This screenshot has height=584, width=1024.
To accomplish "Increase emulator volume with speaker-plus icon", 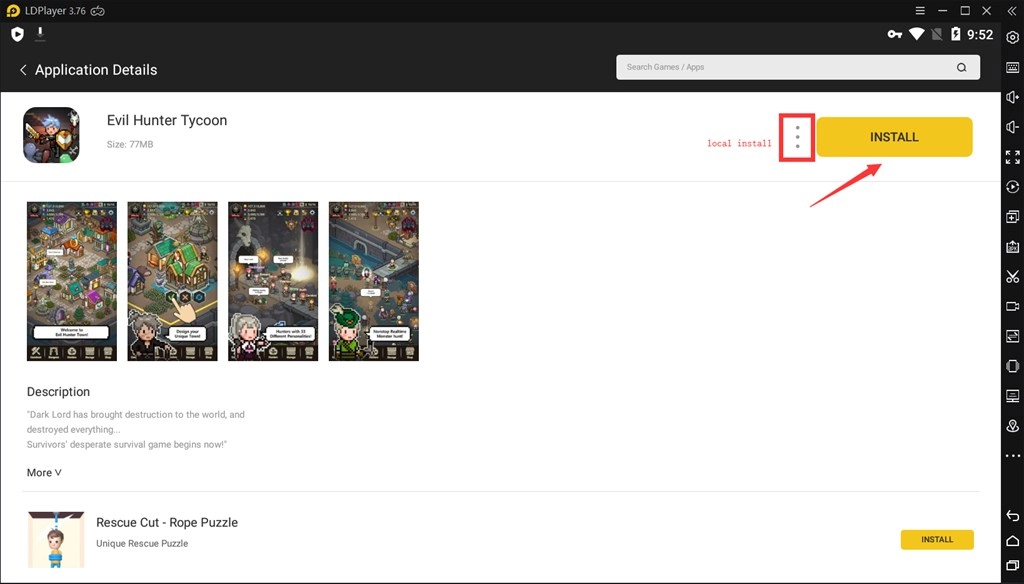I will point(1012,97).
